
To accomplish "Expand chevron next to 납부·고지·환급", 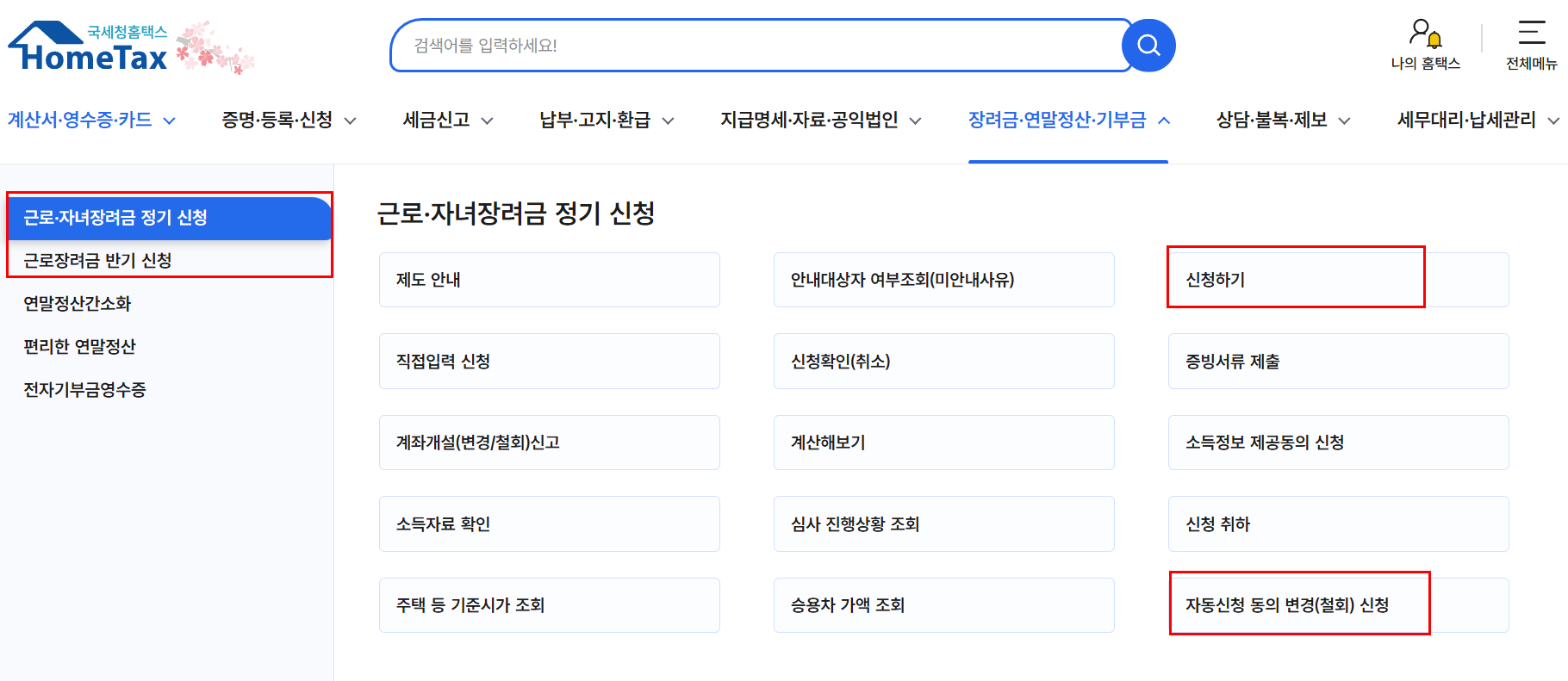I will pos(668,121).
